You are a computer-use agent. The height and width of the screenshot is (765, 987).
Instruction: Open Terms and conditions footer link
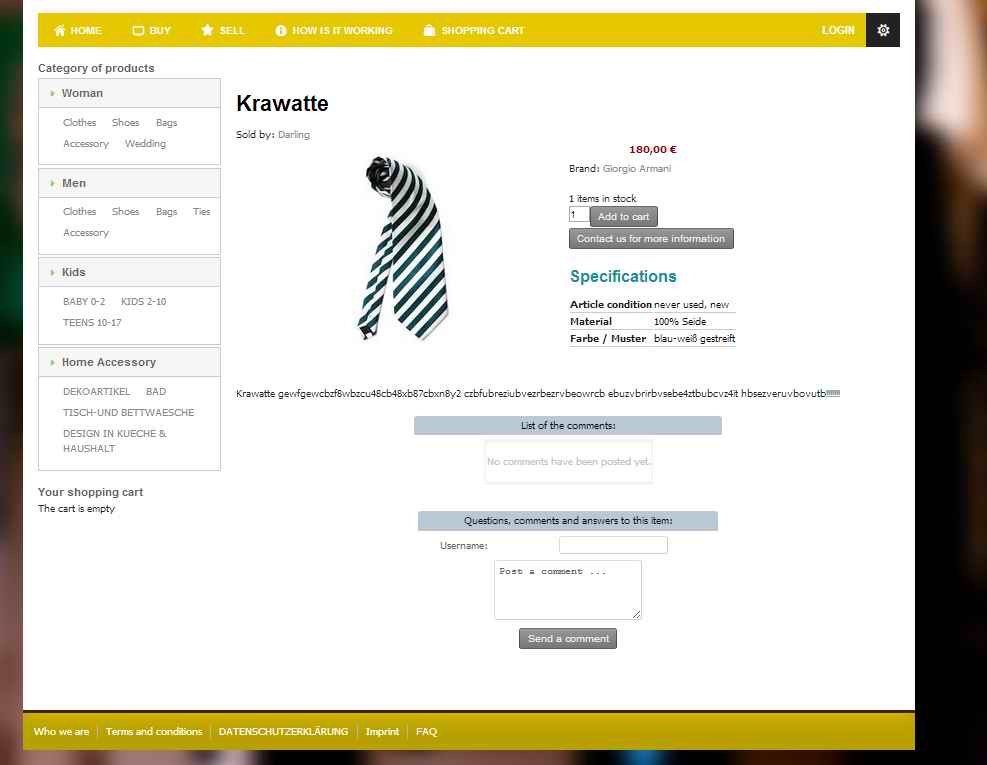(x=154, y=732)
